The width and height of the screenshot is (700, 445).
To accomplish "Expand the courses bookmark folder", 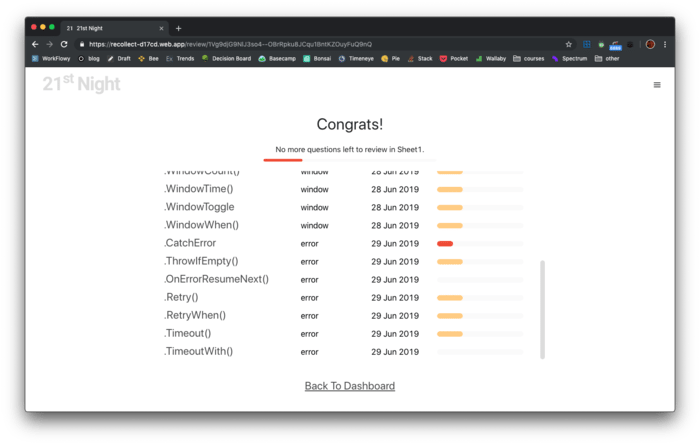I will click(x=528, y=59).
